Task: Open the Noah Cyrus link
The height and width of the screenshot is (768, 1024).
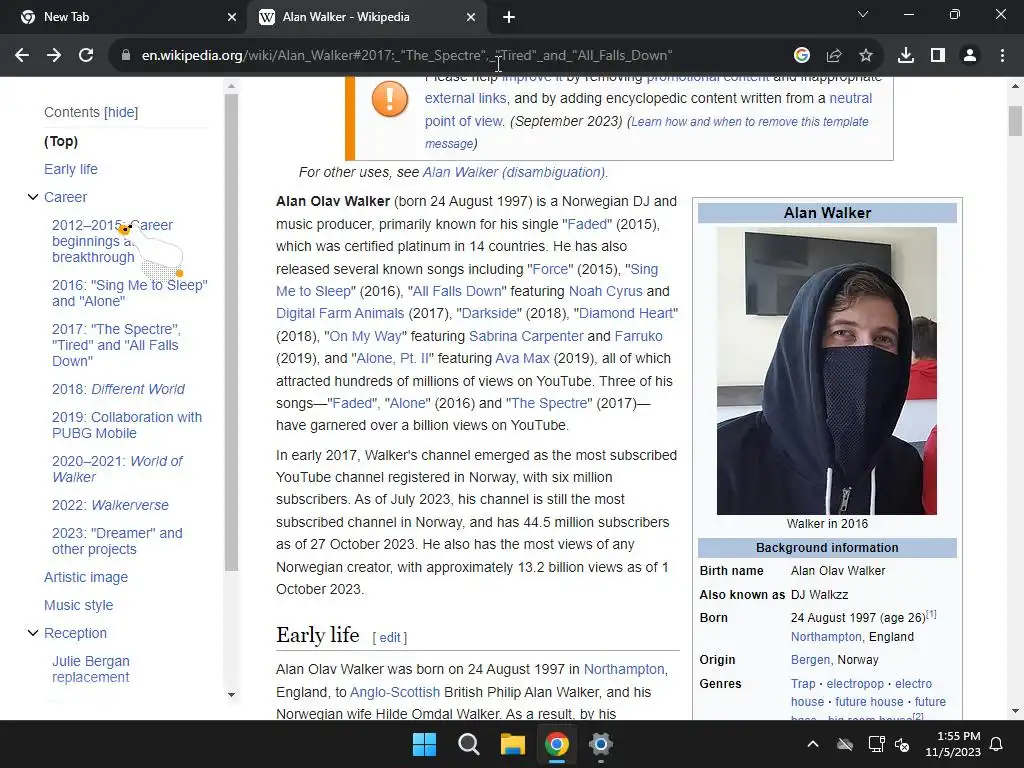Action: tap(605, 291)
